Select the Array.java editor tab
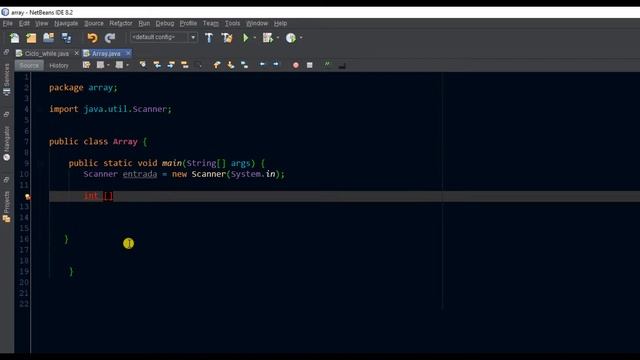The image size is (640, 360). [106, 53]
